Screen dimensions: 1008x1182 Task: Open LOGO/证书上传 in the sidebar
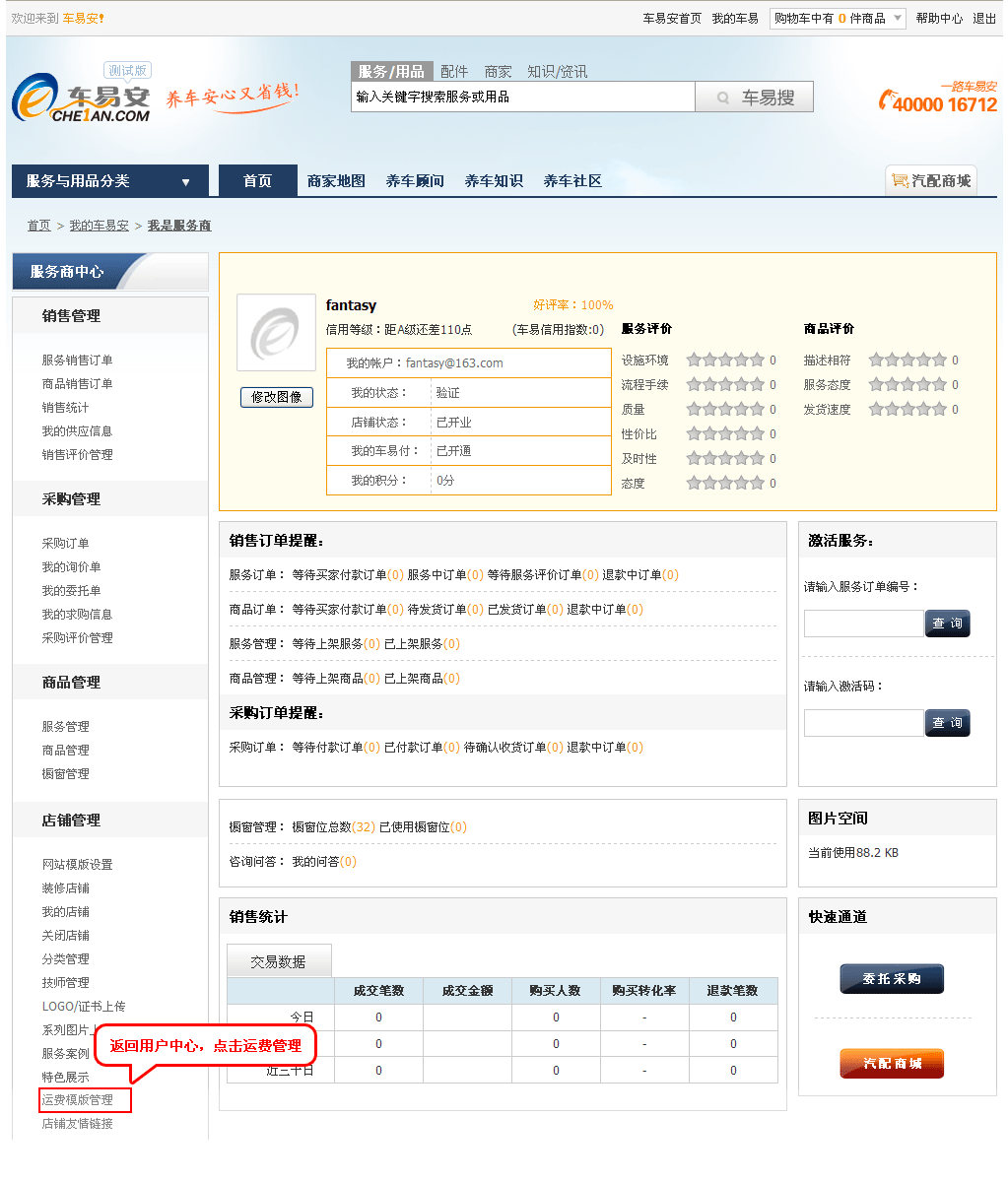(x=84, y=1007)
